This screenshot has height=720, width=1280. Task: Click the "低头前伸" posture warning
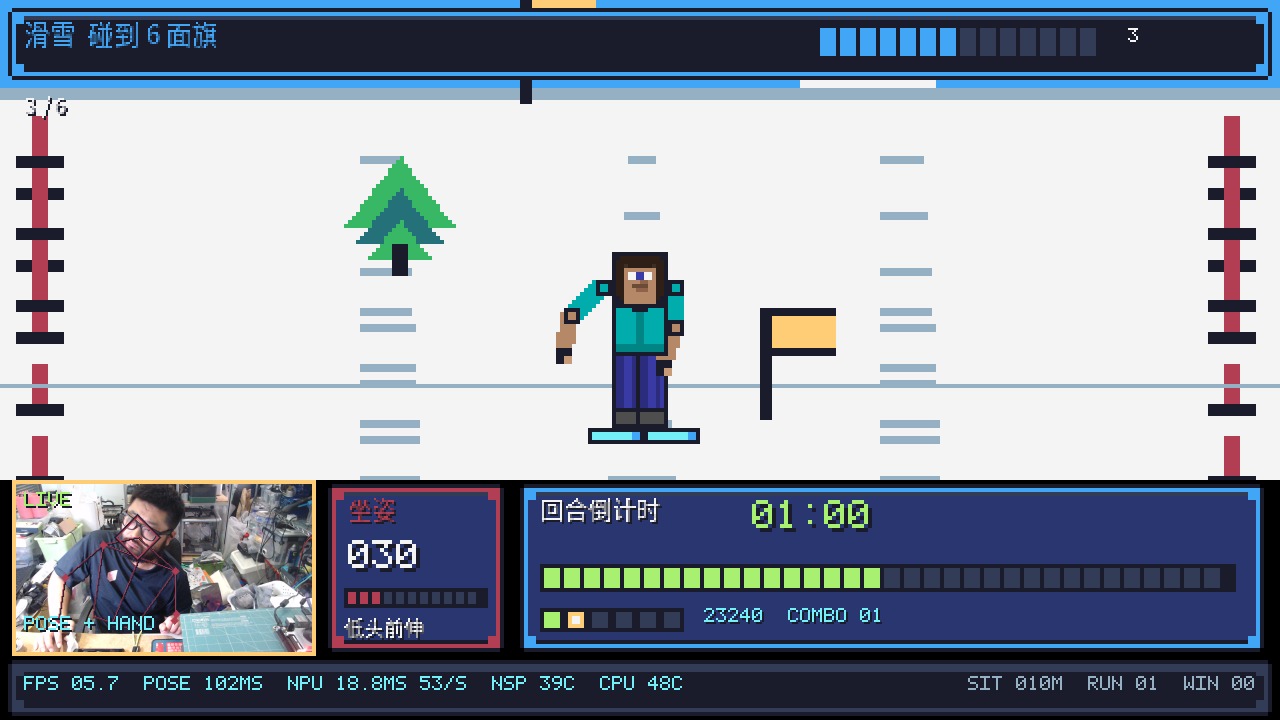click(x=383, y=628)
